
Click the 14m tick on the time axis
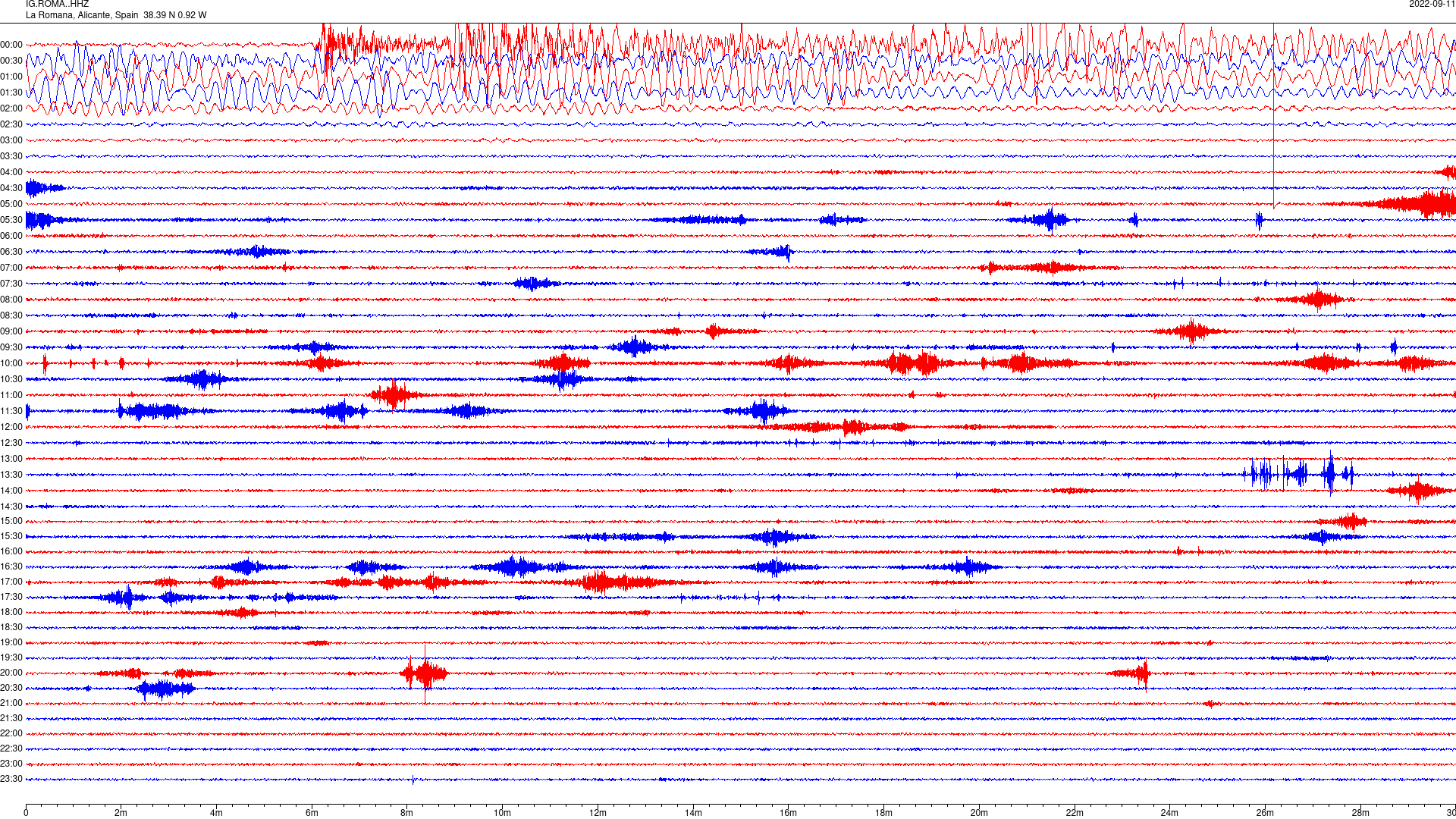tap(693, 813)
